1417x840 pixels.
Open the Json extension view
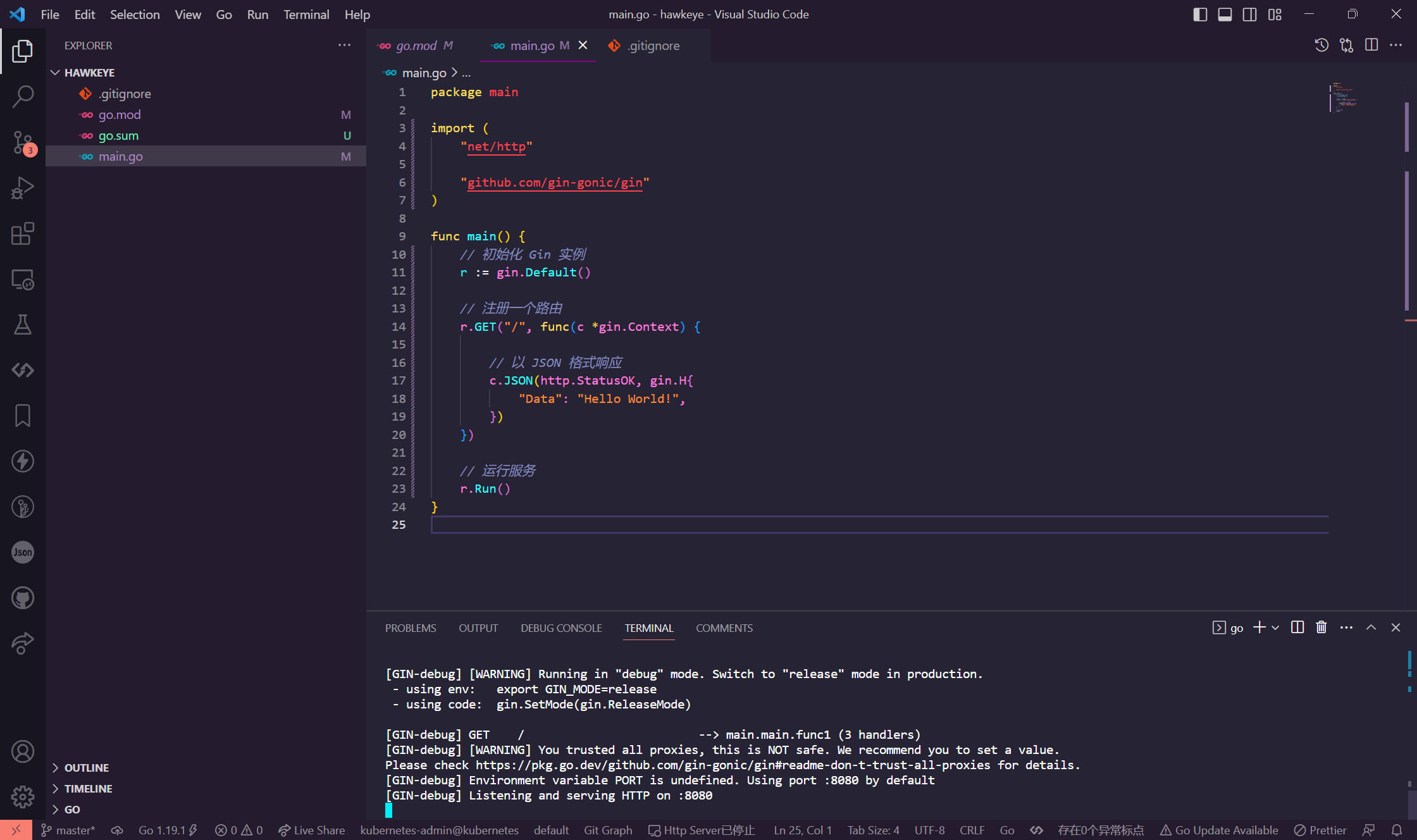[x=23, y=552]
